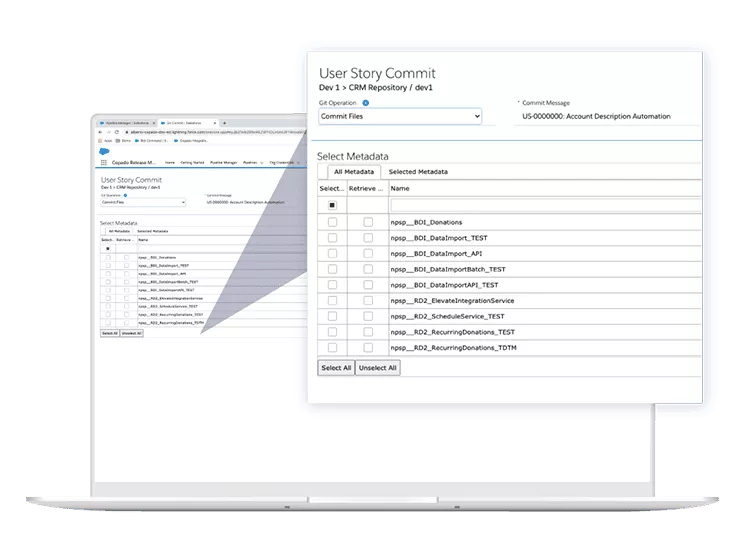Click the npsp__BDI_DataImport_API name in the enlarged panel
Image resolution: width=745 pixels, height=544 pixels.
coord(436,253)
